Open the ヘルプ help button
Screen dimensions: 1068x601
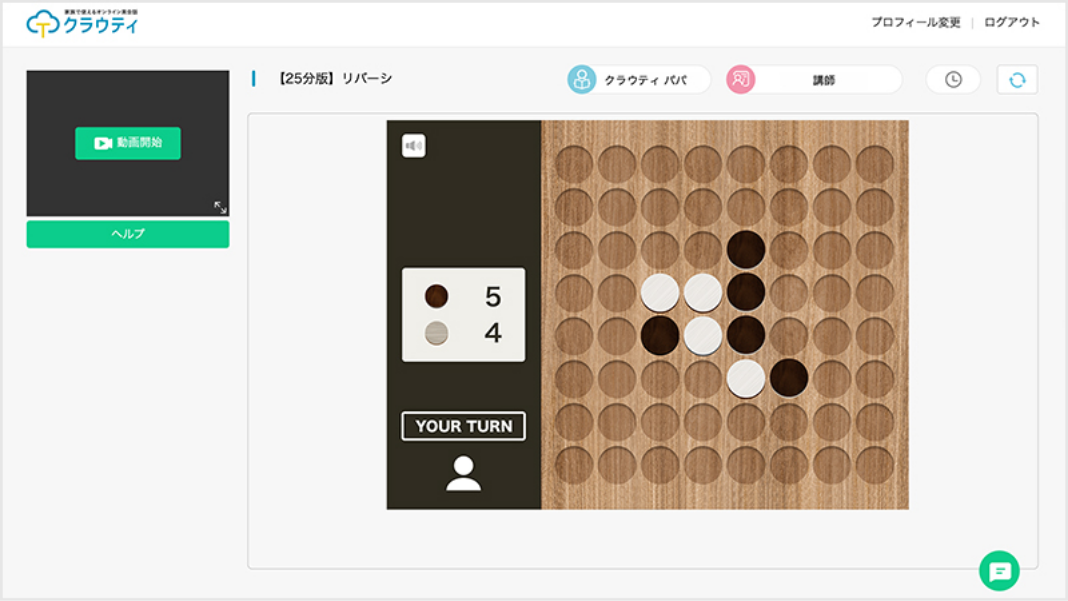(128, 234)
